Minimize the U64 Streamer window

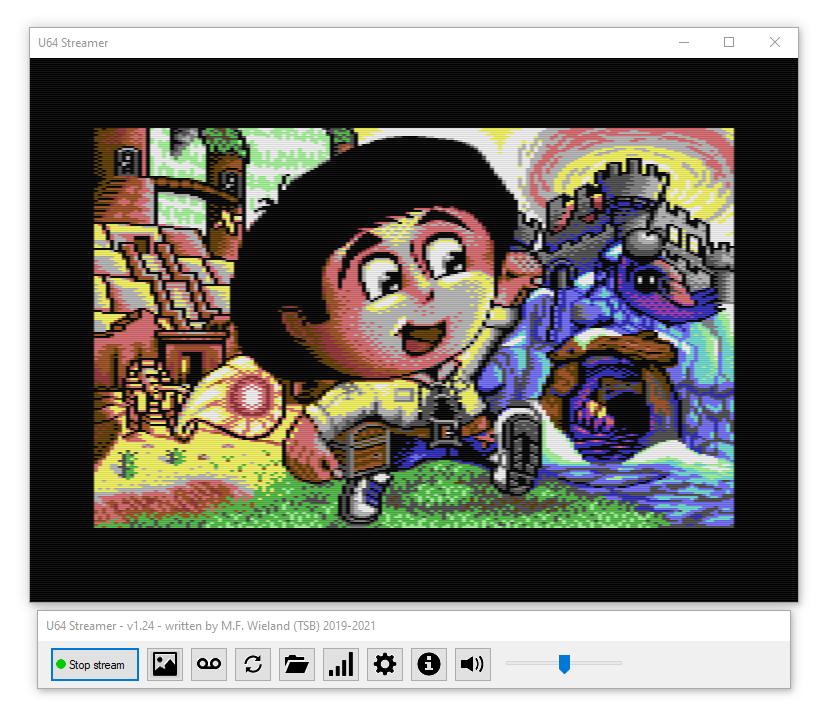(684, 42)
